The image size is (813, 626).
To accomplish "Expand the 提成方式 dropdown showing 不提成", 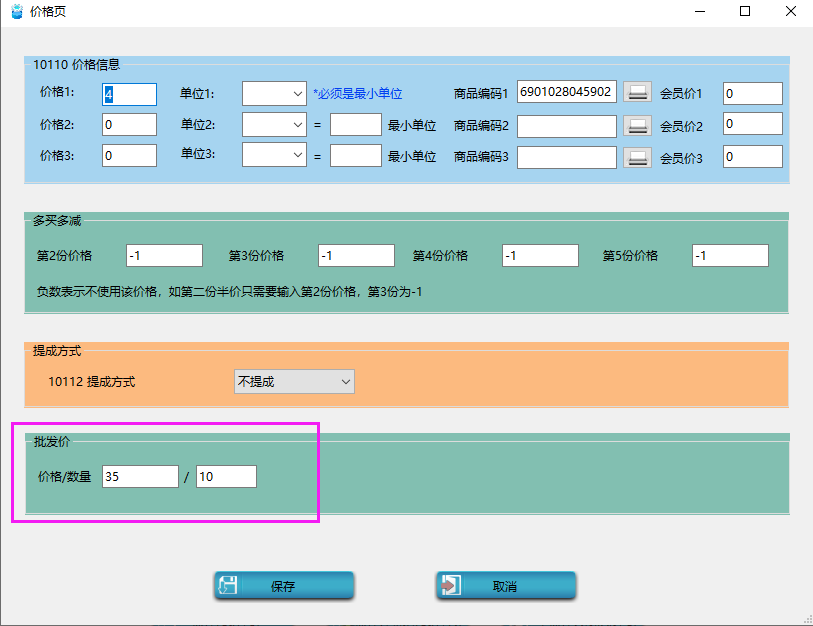I will click(x=294, y=382).
